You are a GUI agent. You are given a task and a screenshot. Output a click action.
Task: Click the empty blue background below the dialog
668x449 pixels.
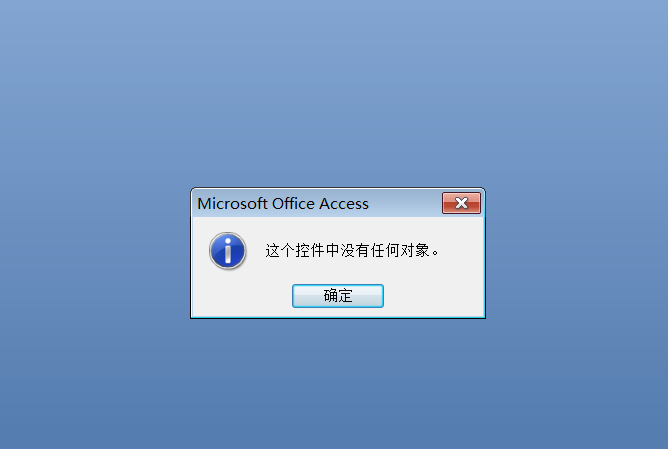pyautogui.click(x=334, y=383)
